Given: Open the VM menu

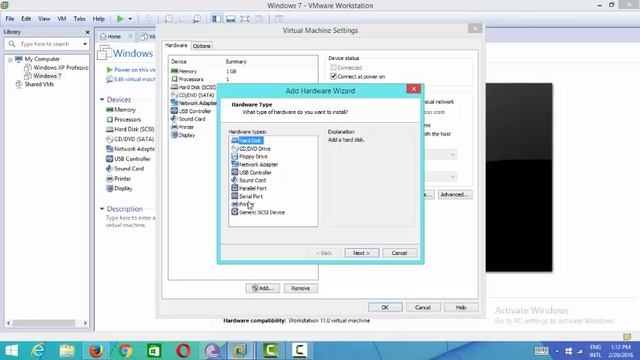Looking at the screenshot, I should [x=62, y=19].
